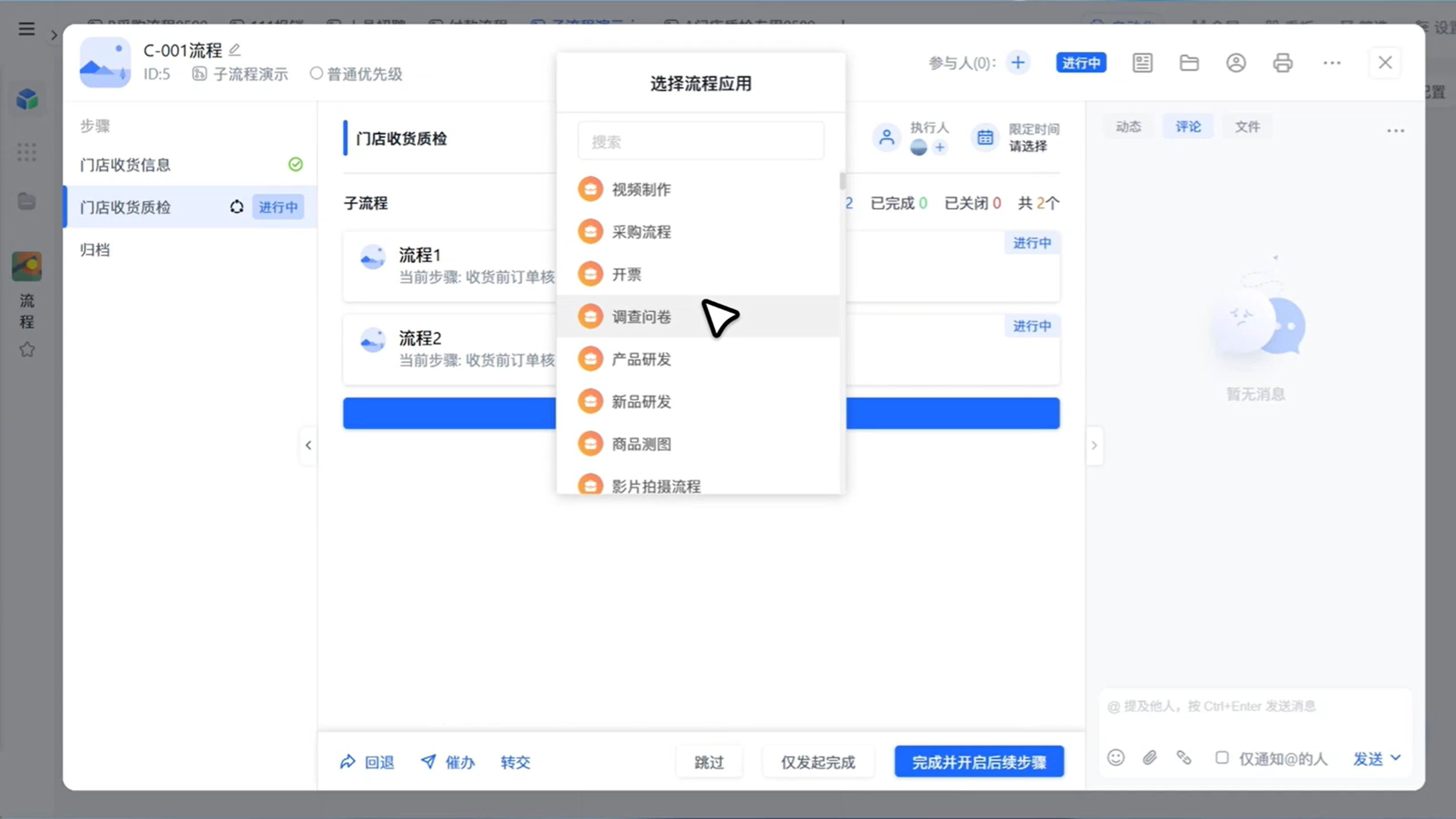This screenshot has height=819, width=1456.
Task: Select 产品研发 from the app list
Action: pos(698,359)
